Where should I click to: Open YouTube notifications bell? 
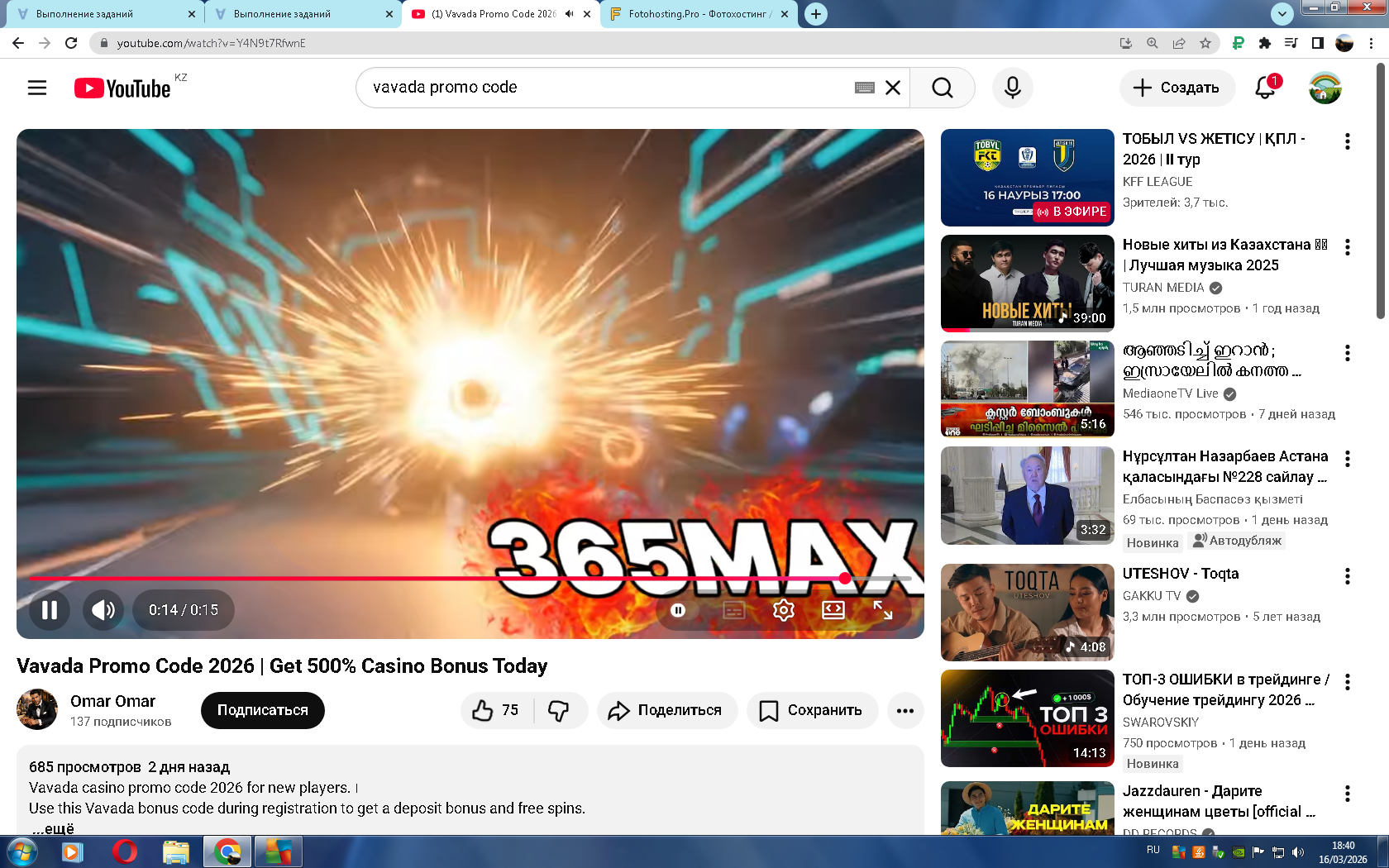1266,87
